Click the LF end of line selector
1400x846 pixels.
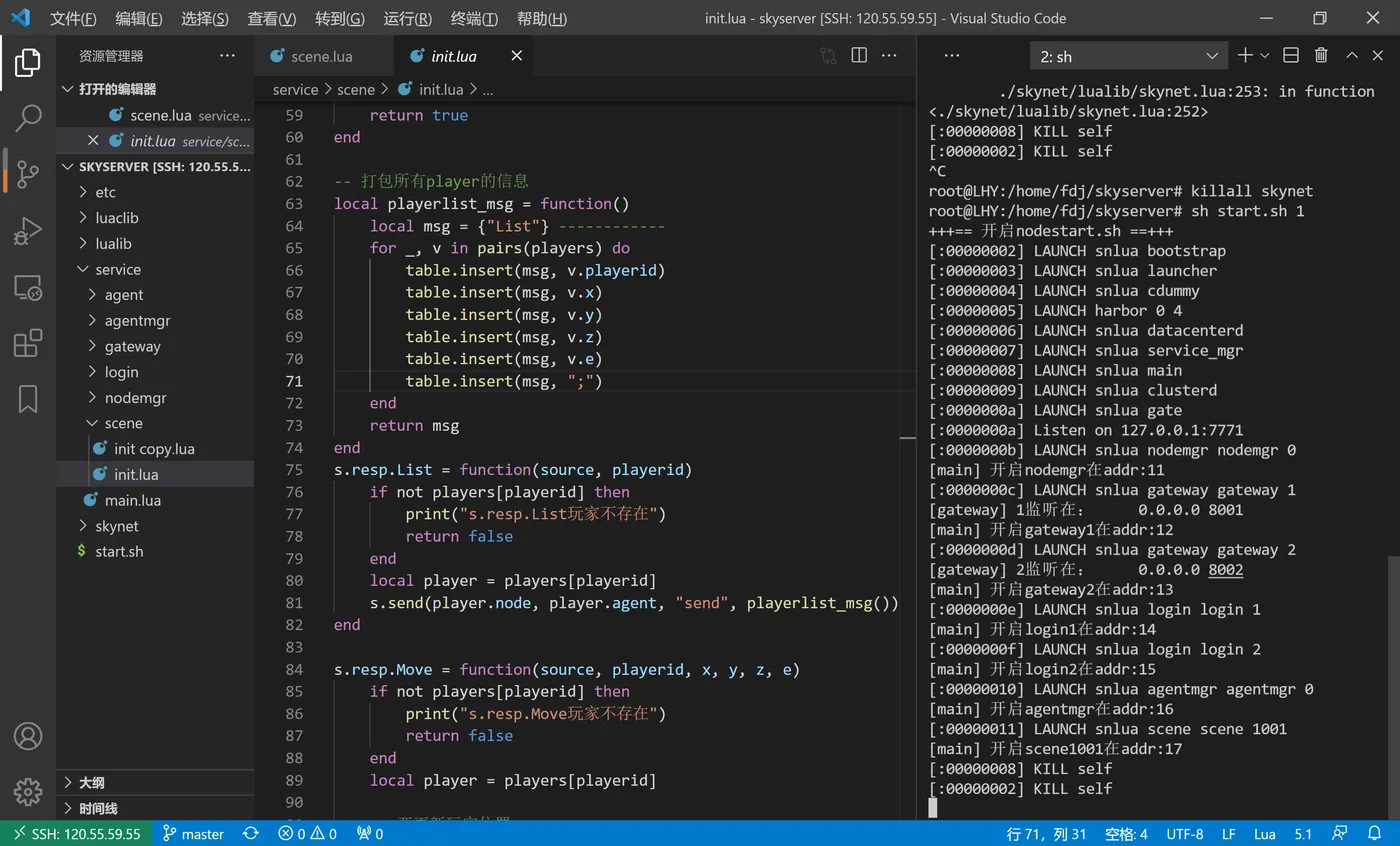pos(1229,833)
